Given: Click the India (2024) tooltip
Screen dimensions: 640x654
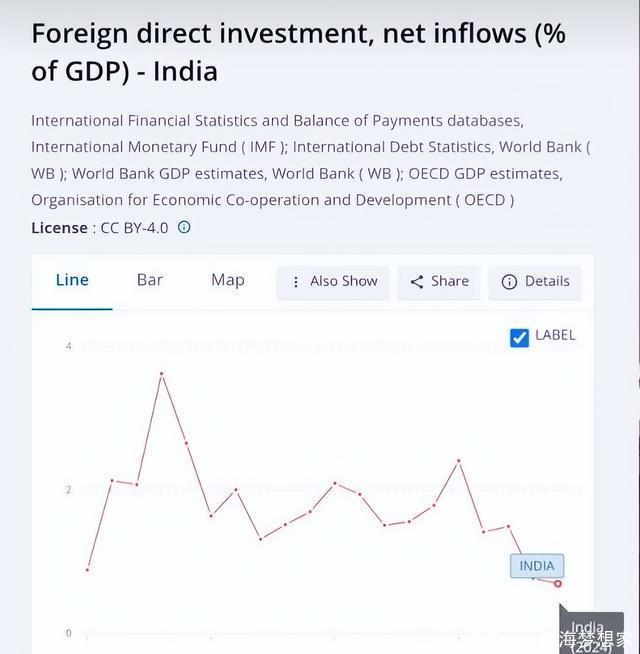Looking at the screenshot, I should pos(590,632).
